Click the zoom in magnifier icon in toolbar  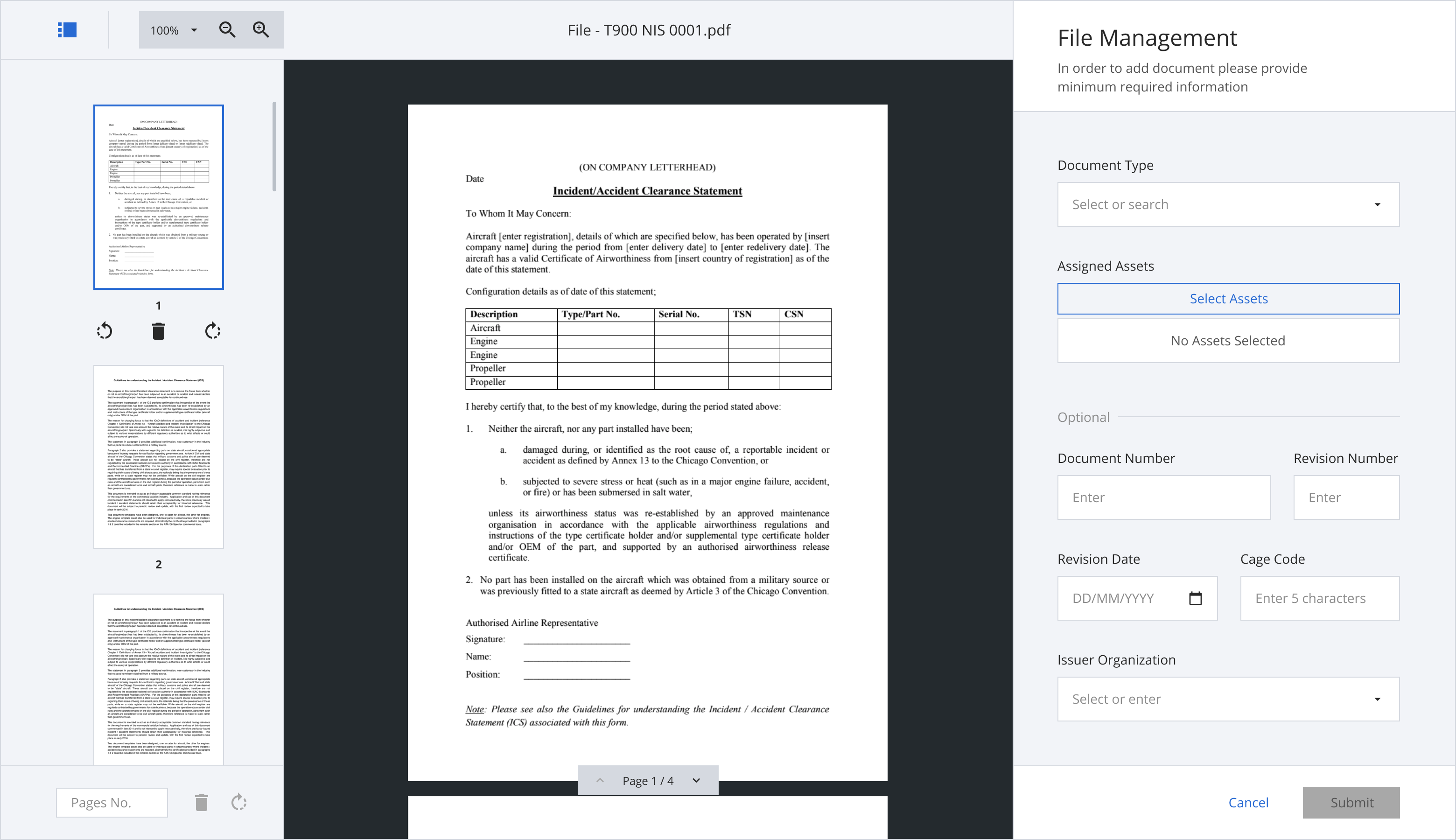click(261, 29)
